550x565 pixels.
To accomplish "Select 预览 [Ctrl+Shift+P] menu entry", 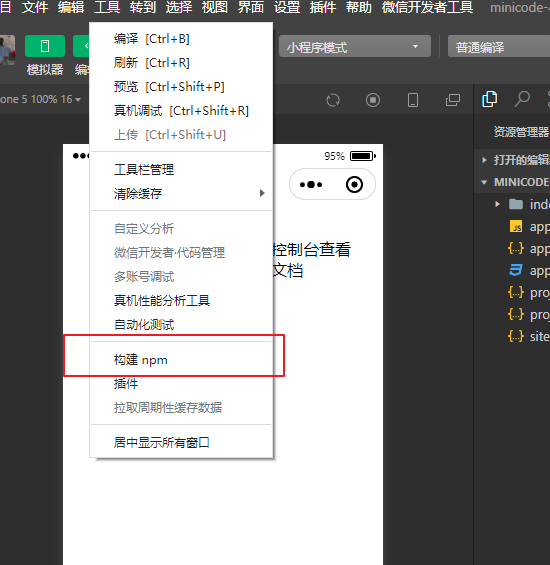I will 181,86.
